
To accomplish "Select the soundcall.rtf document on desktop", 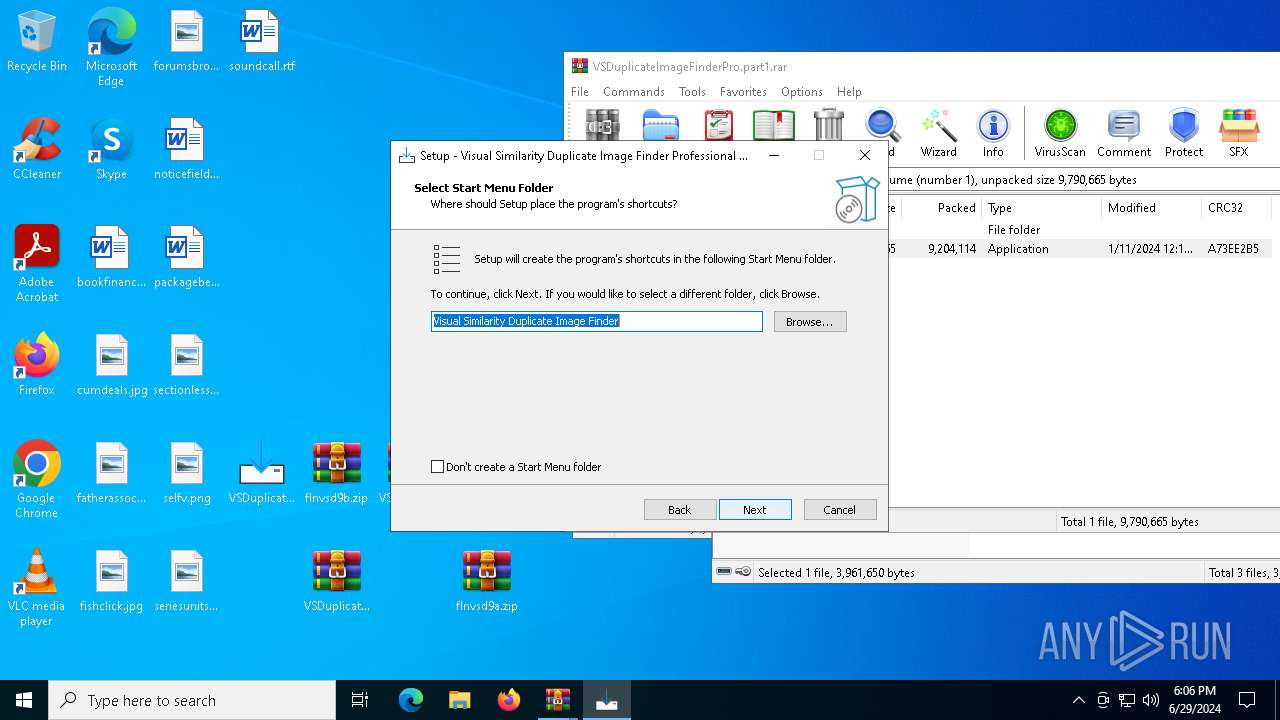I will [x=261, y=41].
